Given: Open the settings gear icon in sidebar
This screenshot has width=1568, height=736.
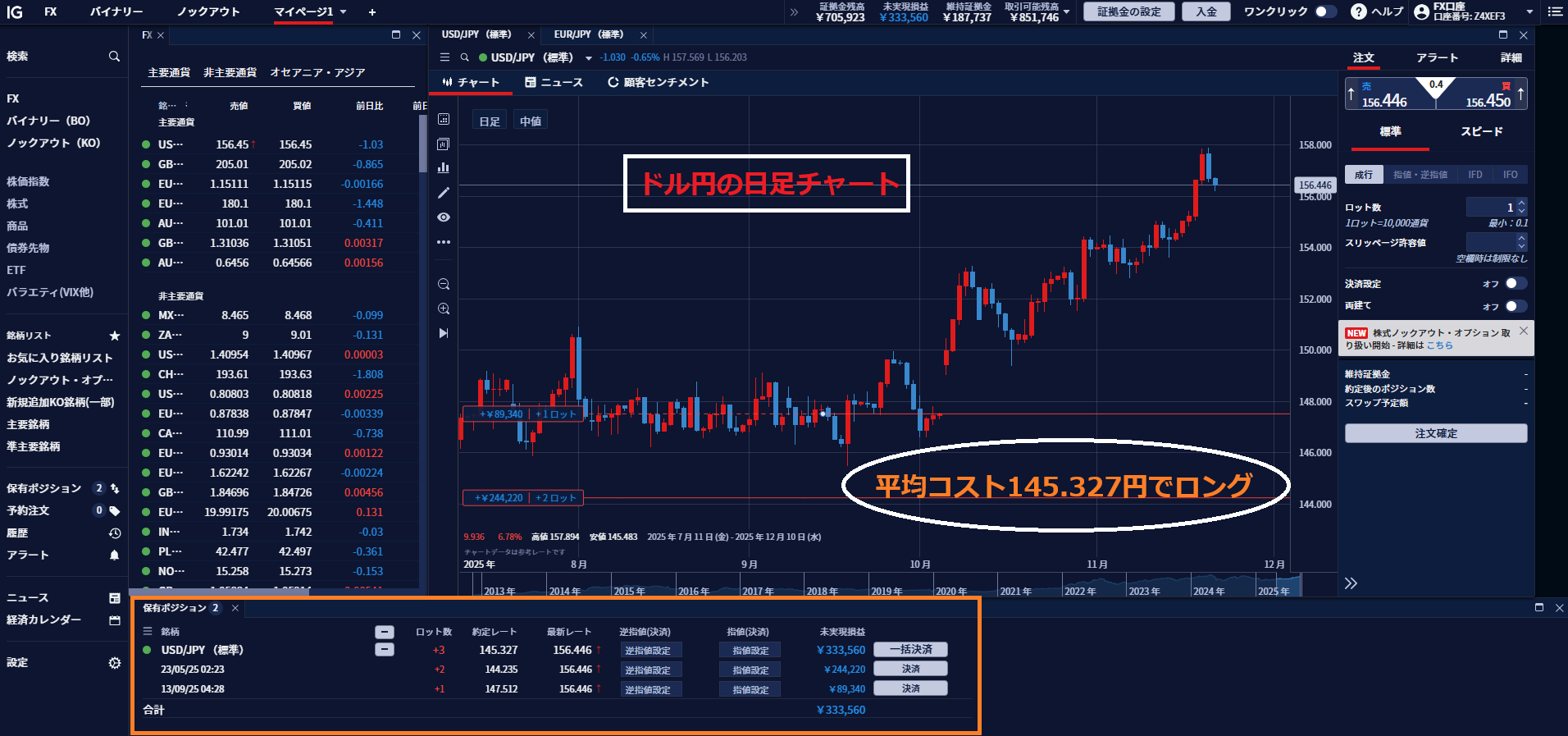Looking at the screenshot, I should click(114, 663).
